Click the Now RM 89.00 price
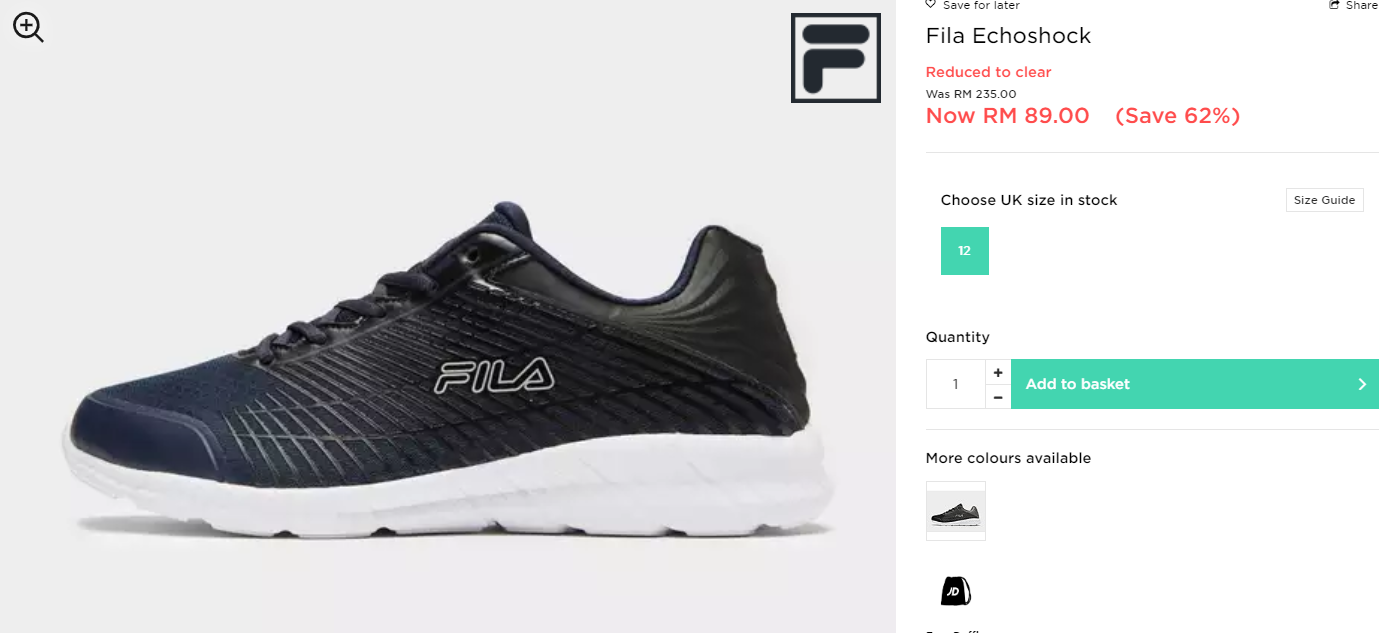The image size is (1387, 633). point(1008,116)
